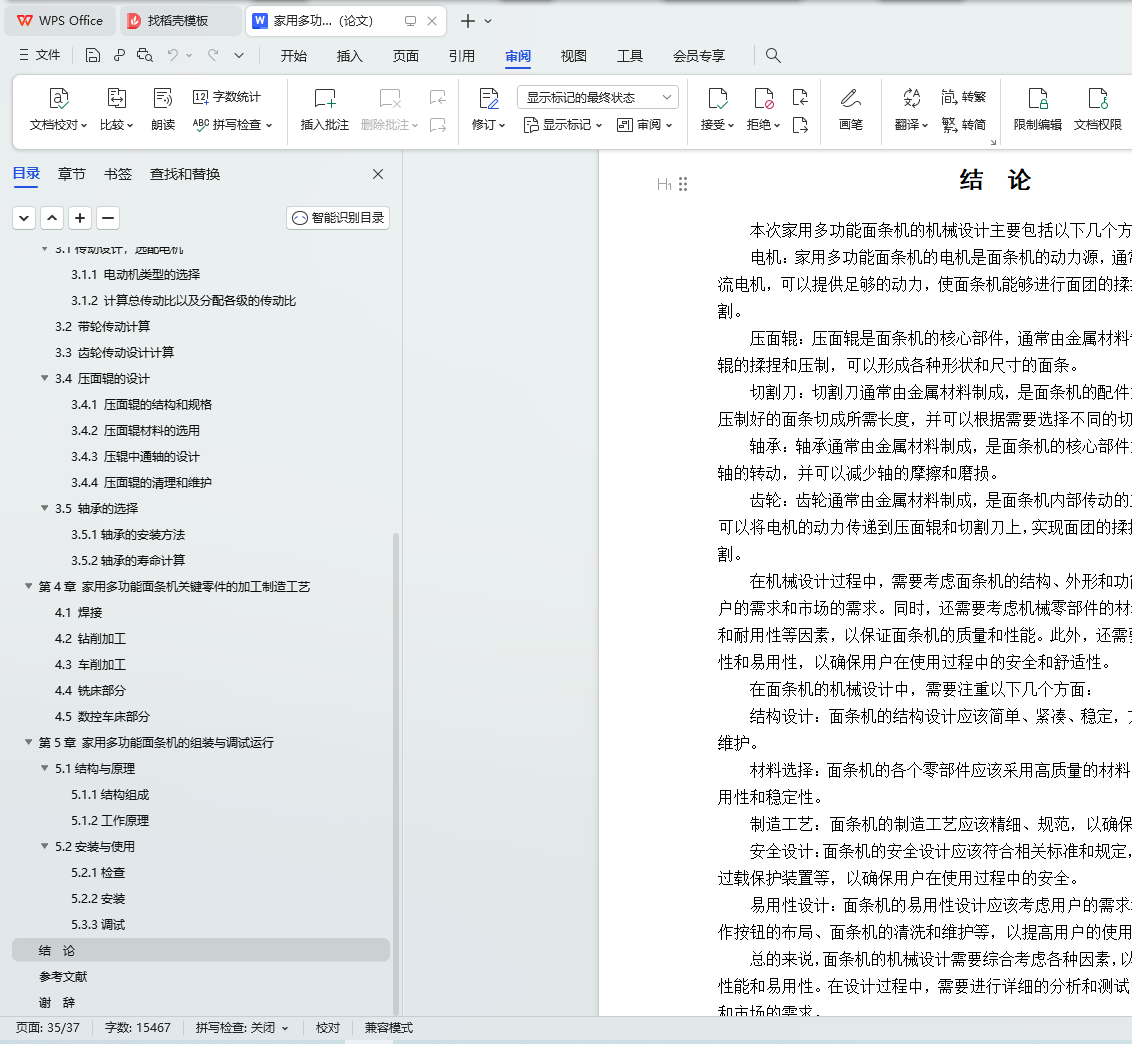Click the save document icon
Screen dimensions: 1132x1044
click(x=92, y=56)
